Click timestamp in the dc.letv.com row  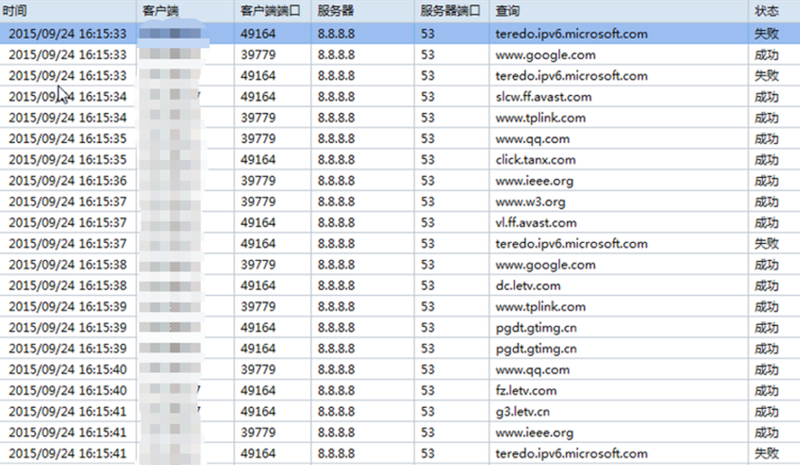[x=67, y=285]
